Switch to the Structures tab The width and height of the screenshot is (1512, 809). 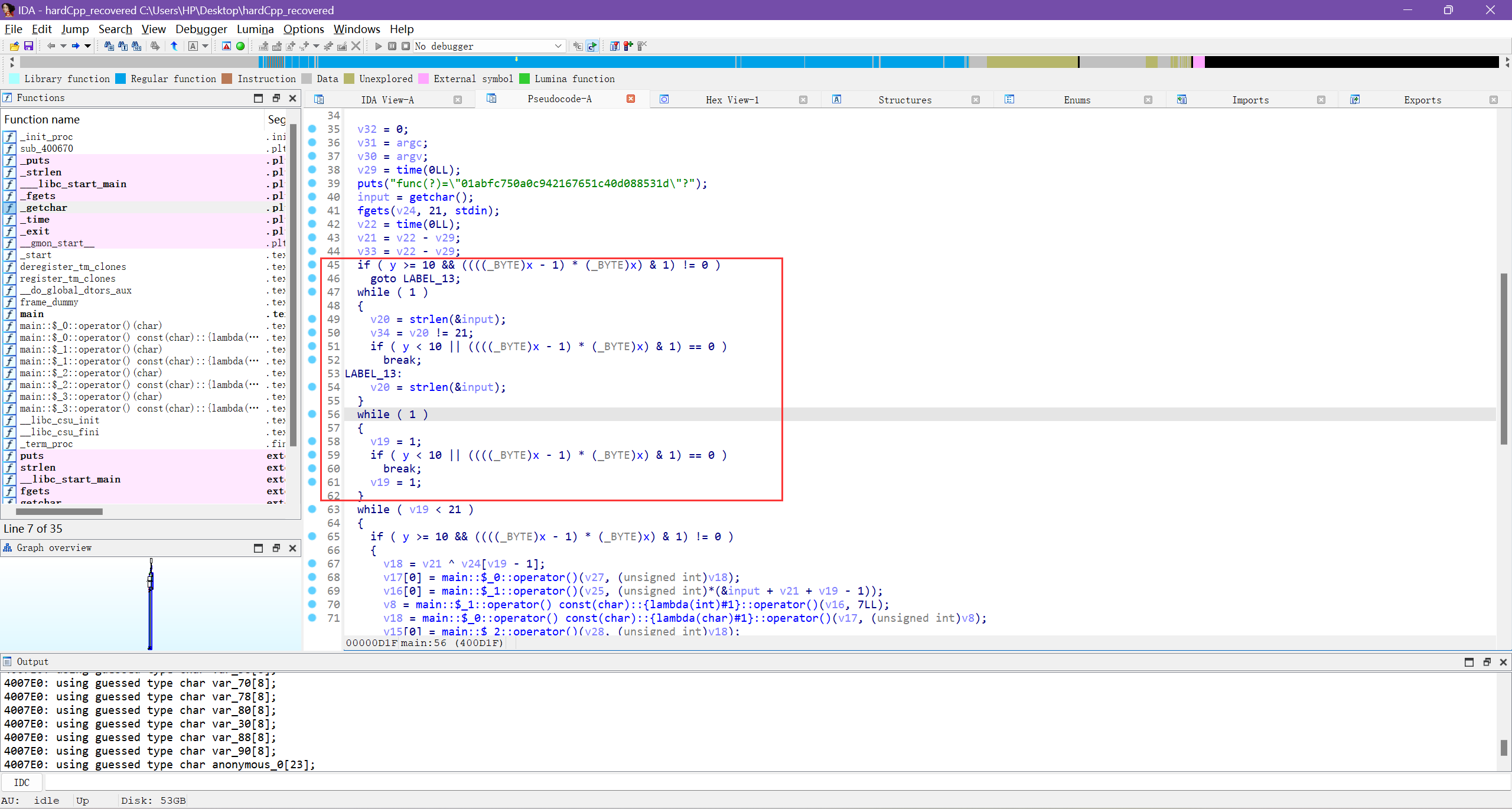905,100
